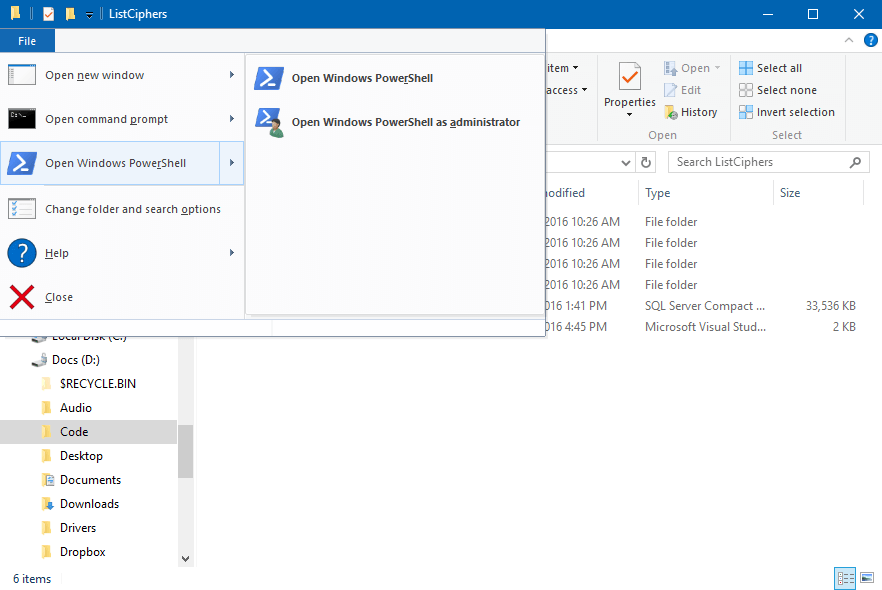882x590 pixels.
Task: Click the 'Microsoft Visual Stud...' type cell
Action: 705,327
